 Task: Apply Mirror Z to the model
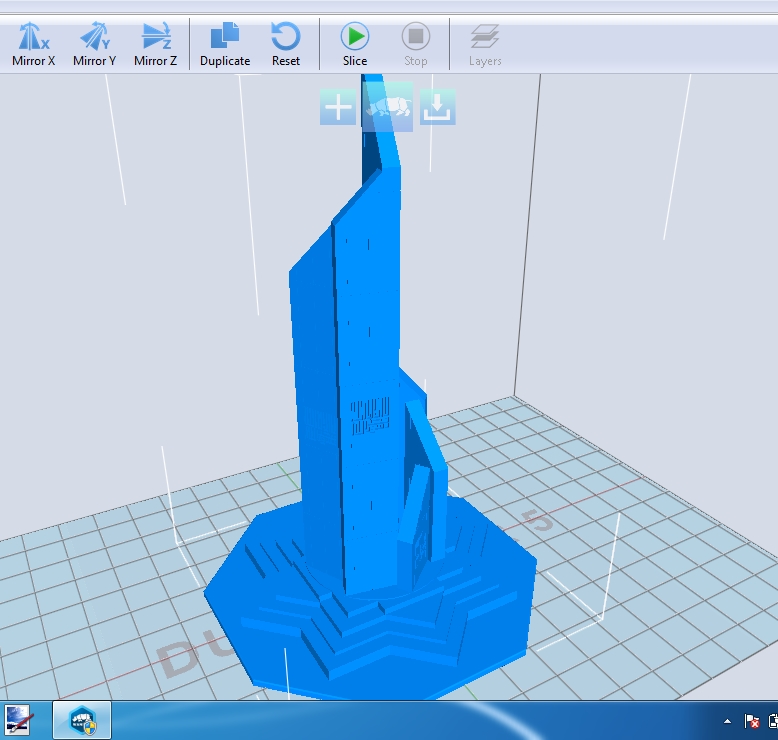(155, 45)
